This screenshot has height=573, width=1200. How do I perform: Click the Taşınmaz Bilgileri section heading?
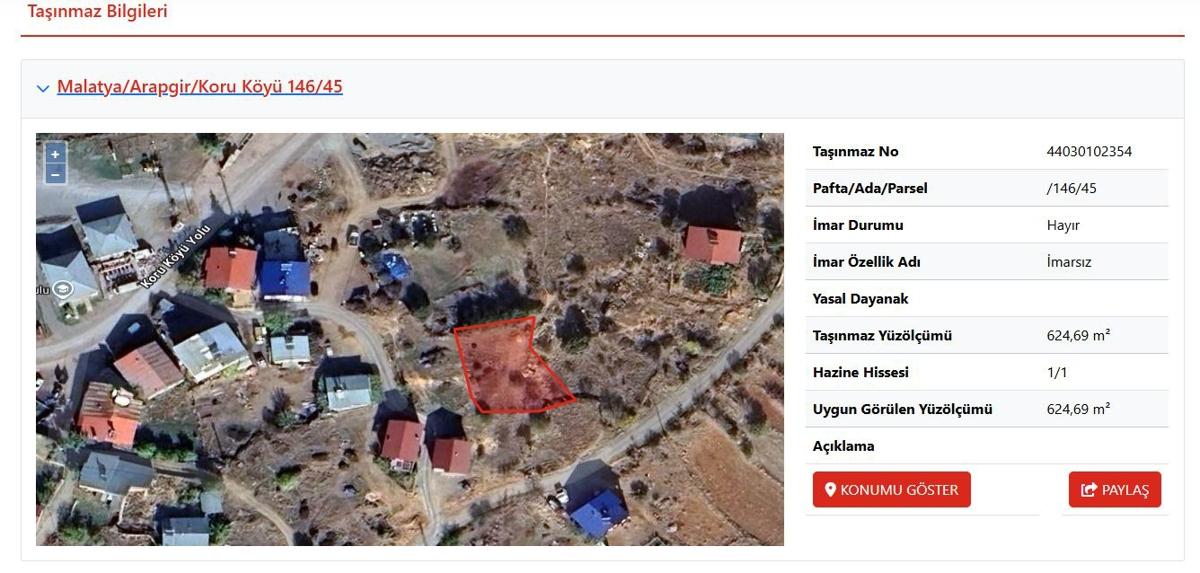point(97,12)
